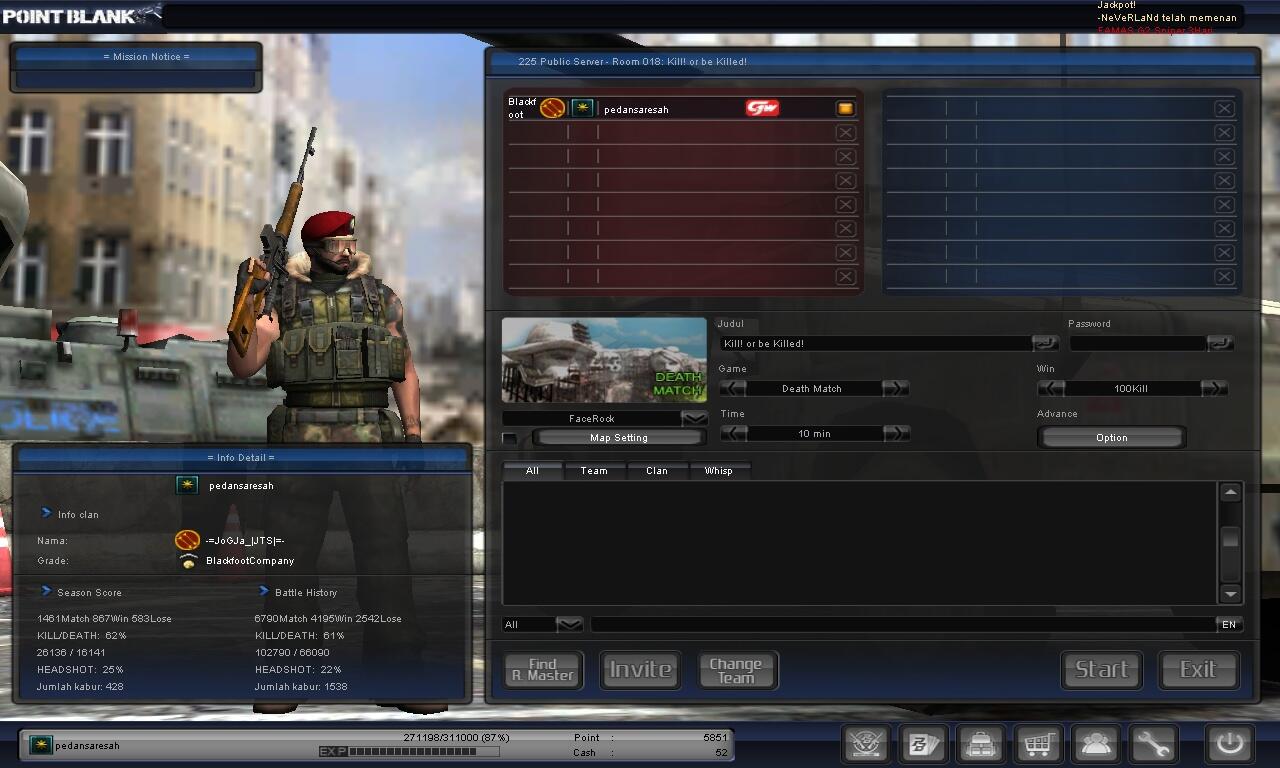Switch to Whisp chat tab

(719, 470)
